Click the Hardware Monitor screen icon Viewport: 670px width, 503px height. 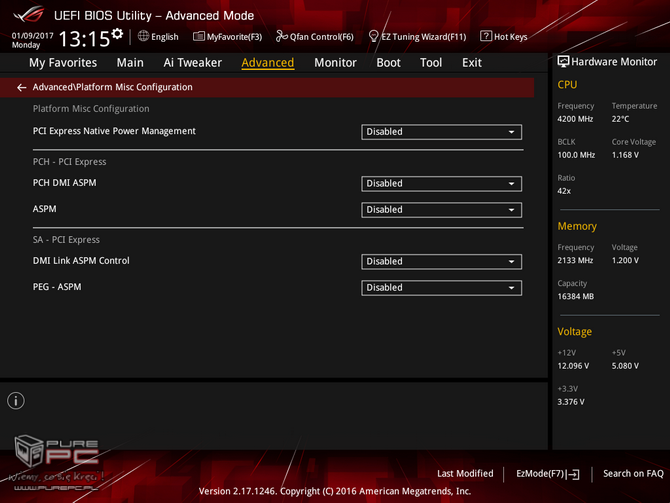pyautogui.click(x=563, y=62)
